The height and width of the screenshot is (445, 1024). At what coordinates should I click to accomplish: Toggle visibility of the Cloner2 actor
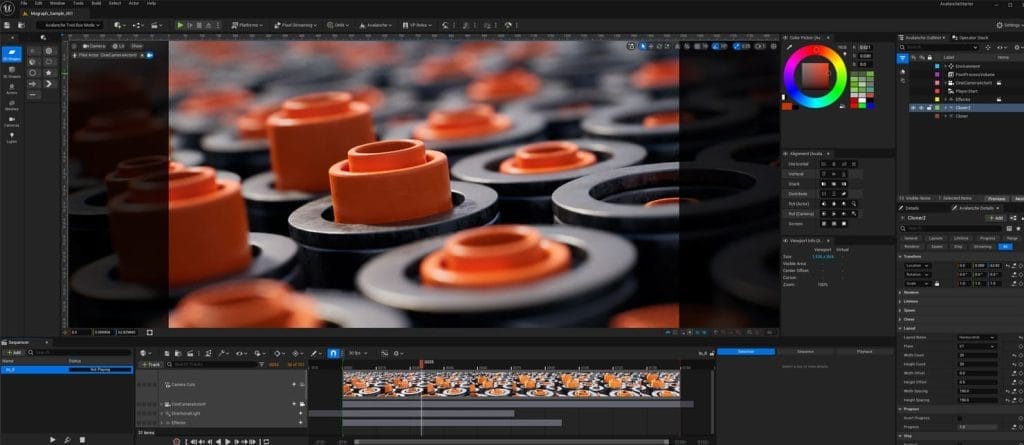tap(911, 107)
